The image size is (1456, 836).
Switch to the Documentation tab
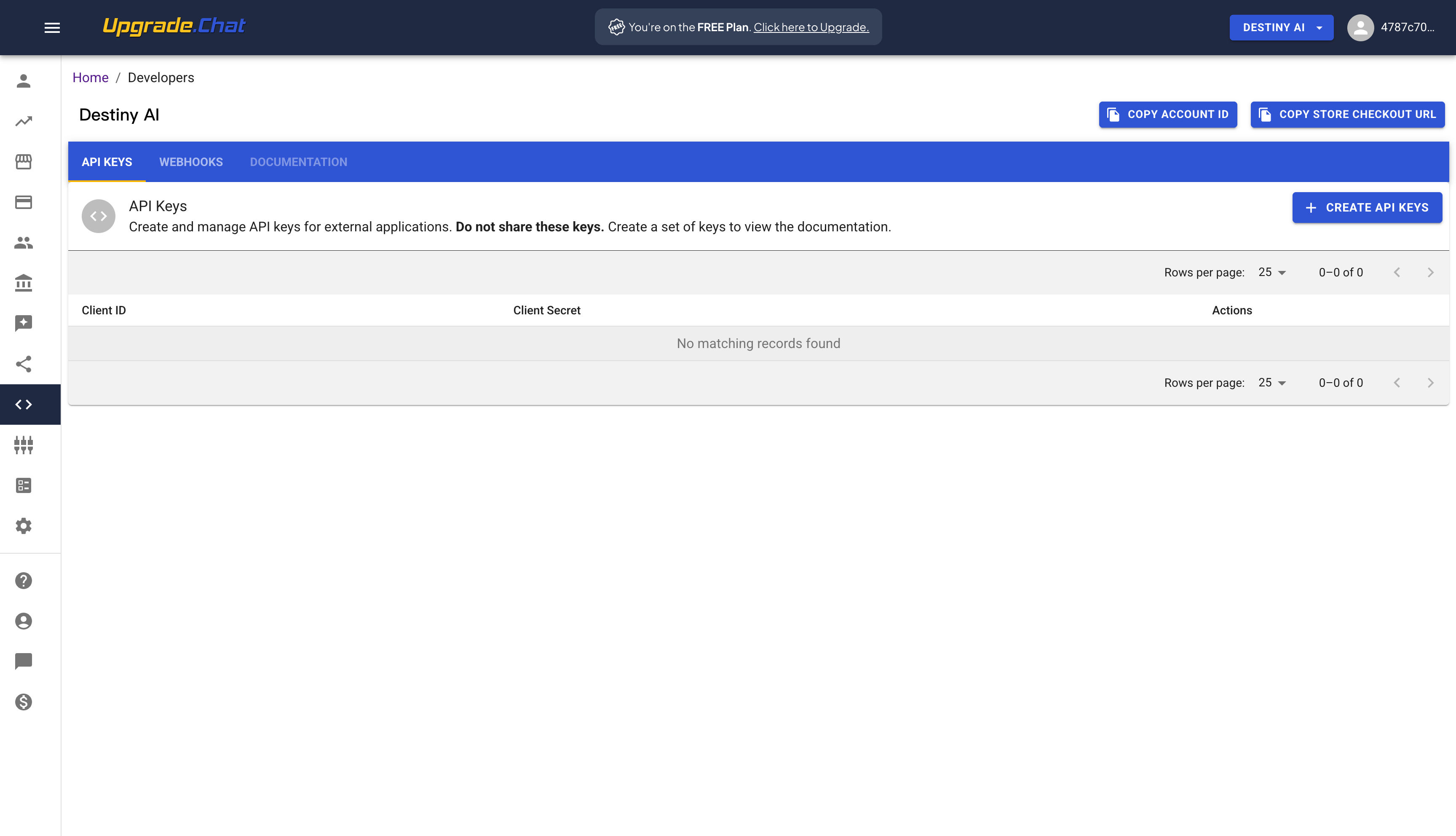(298, 162)
